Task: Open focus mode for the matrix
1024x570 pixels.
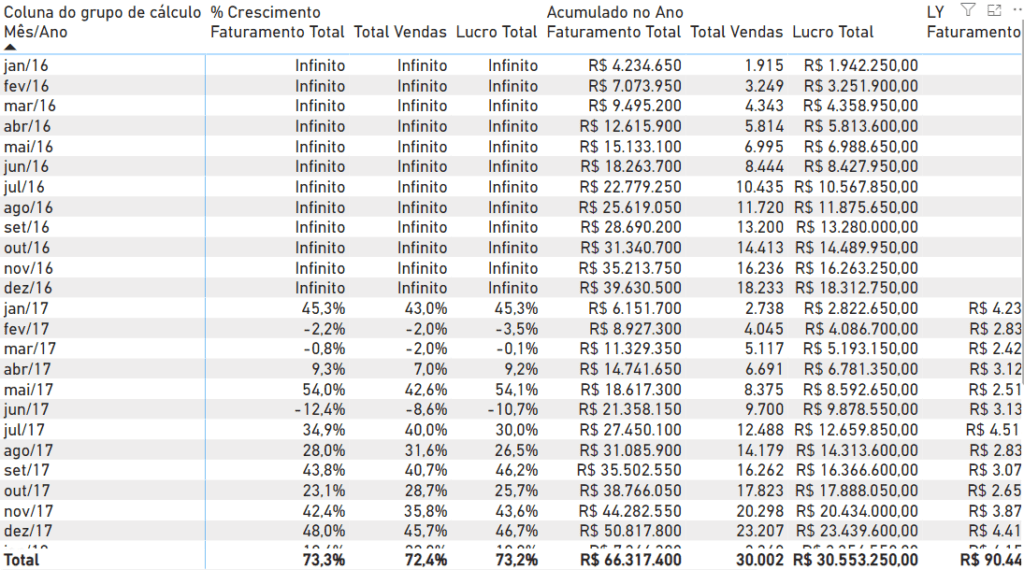Action: pyautogui.click(x=993, y=10)
